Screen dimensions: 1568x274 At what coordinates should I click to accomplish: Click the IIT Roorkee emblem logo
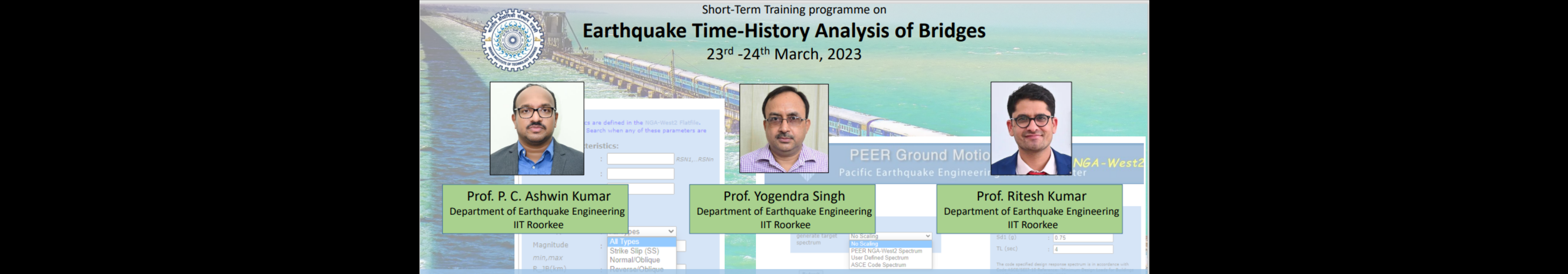512,40
